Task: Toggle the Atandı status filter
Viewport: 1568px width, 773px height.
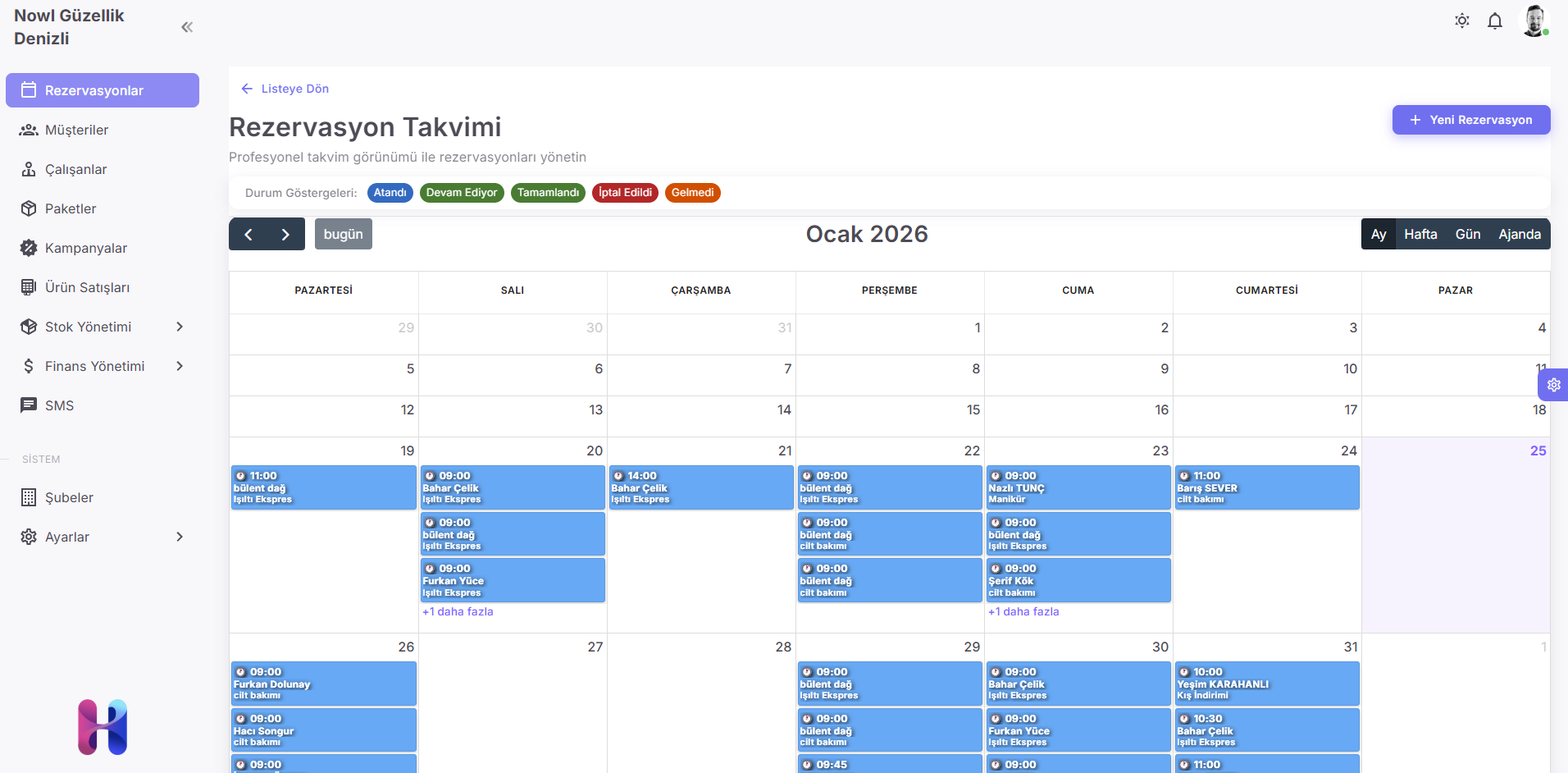Action: [390, 192]
